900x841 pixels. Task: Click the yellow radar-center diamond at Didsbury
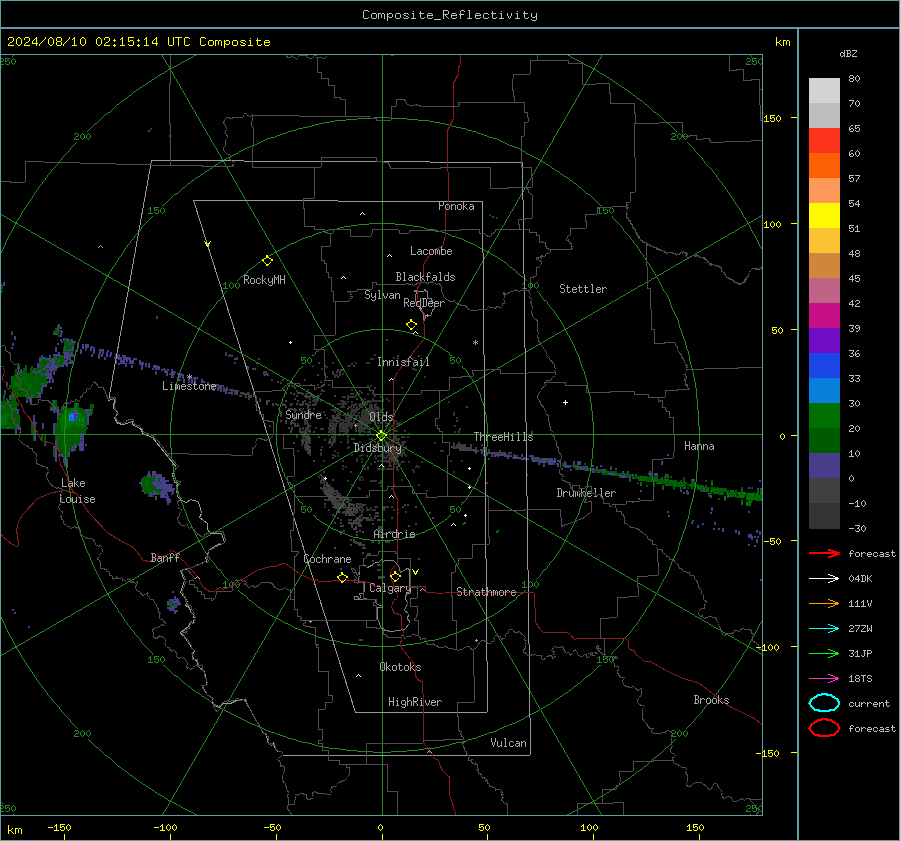381,436
